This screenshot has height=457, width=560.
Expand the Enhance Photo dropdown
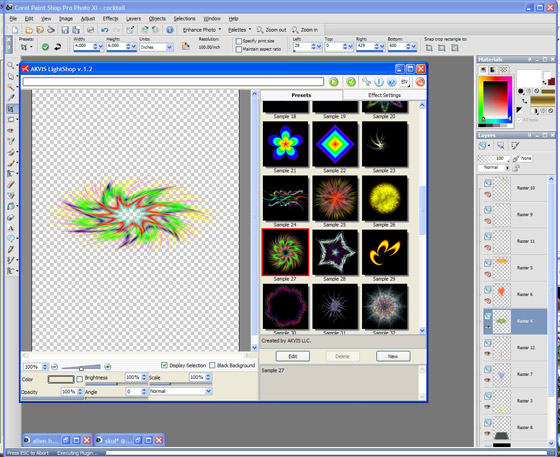pyautogui.click(x=202, y=30)
